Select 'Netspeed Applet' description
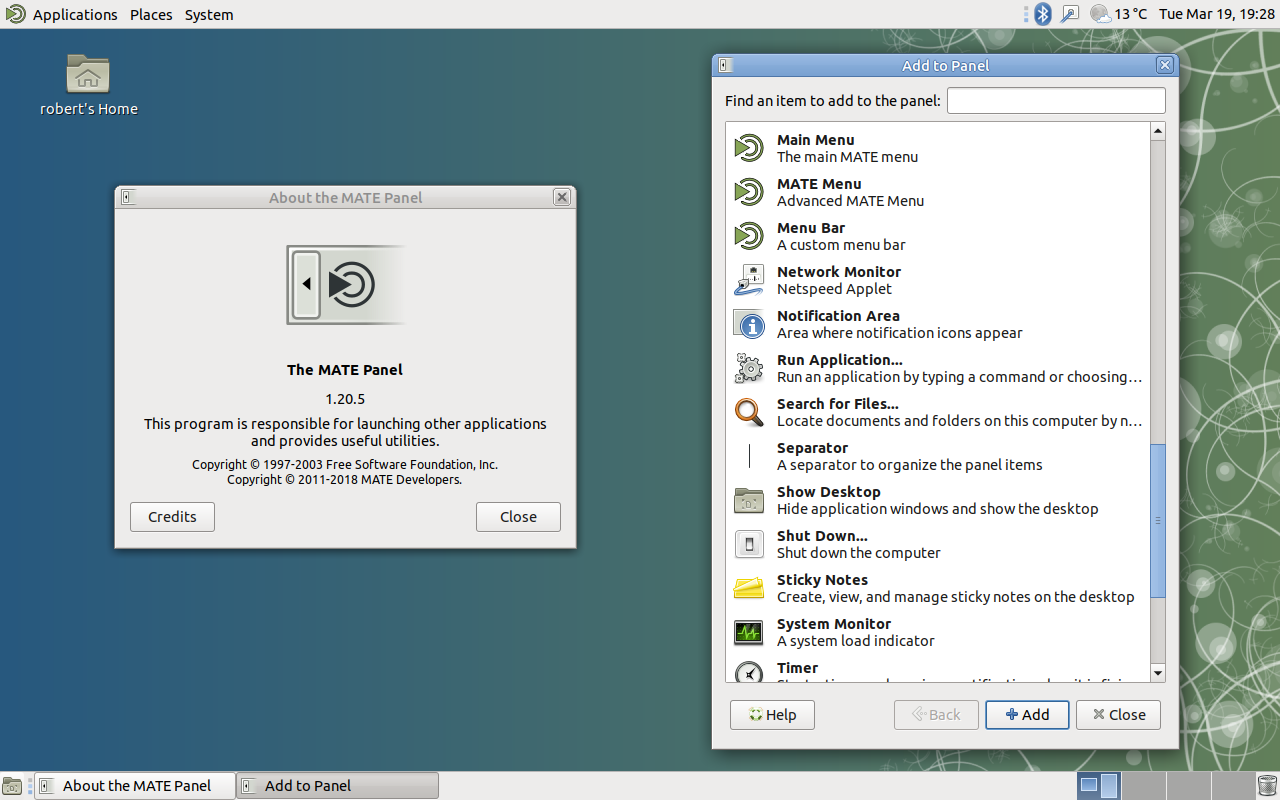The image size is (1280, 800). 834,289
